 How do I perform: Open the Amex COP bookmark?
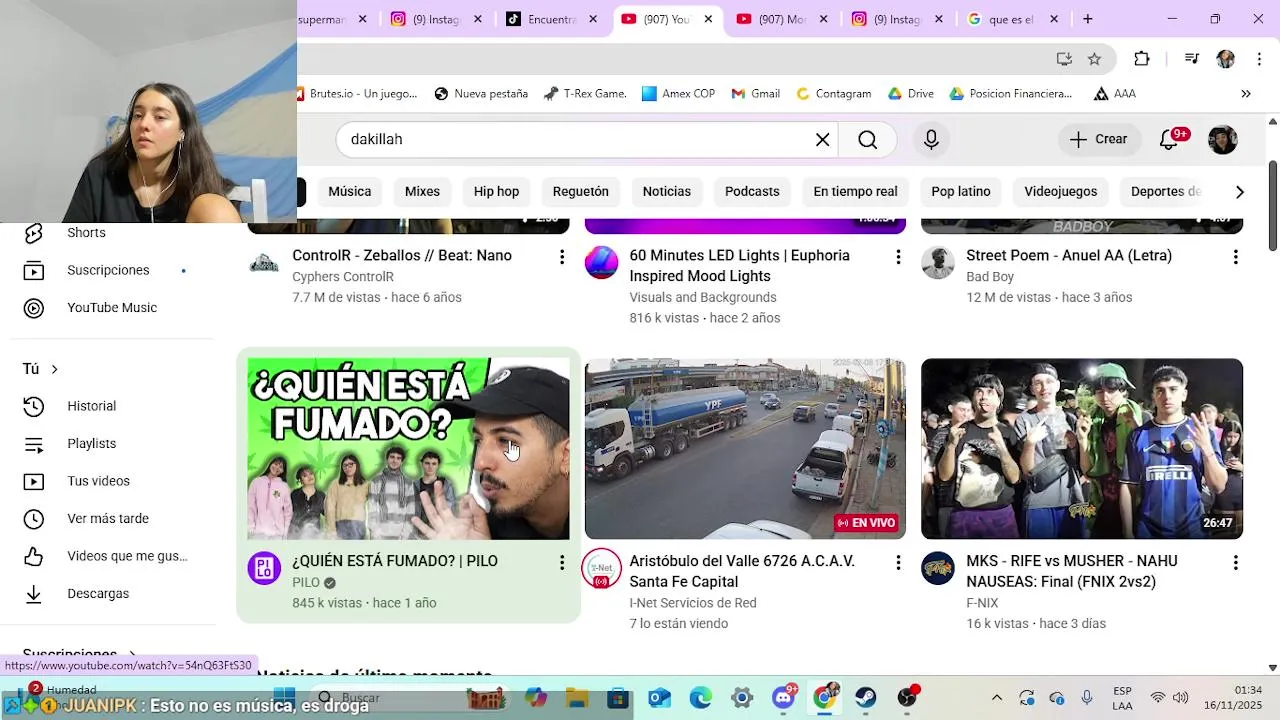point(678,94)
